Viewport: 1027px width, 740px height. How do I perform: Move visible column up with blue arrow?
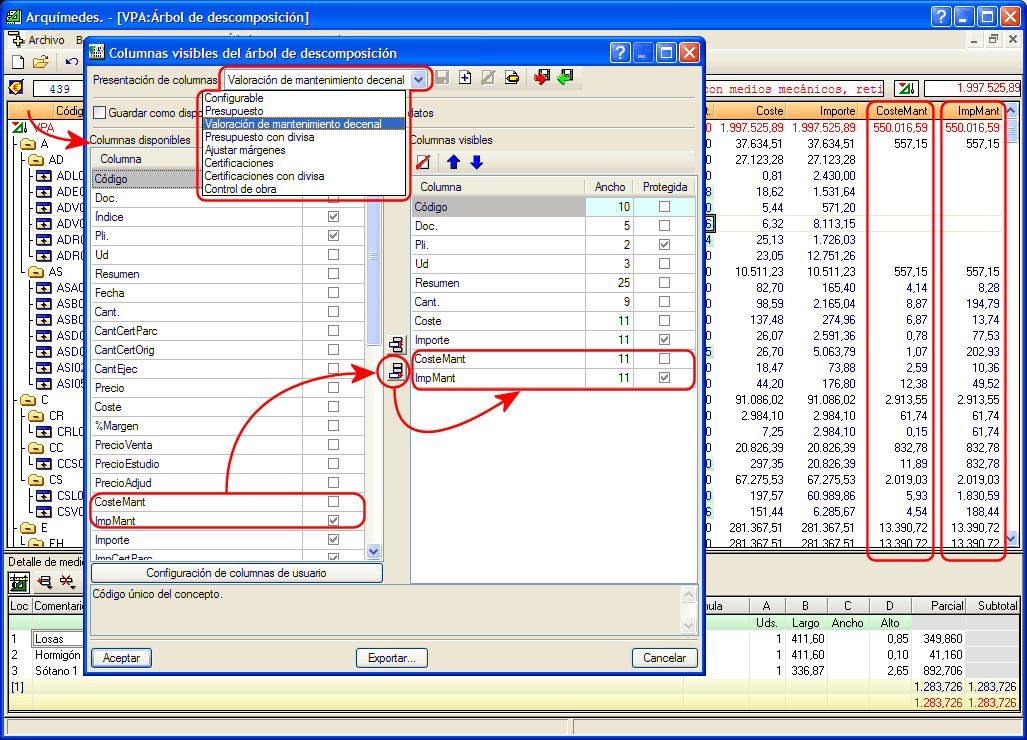coord(453,162)
